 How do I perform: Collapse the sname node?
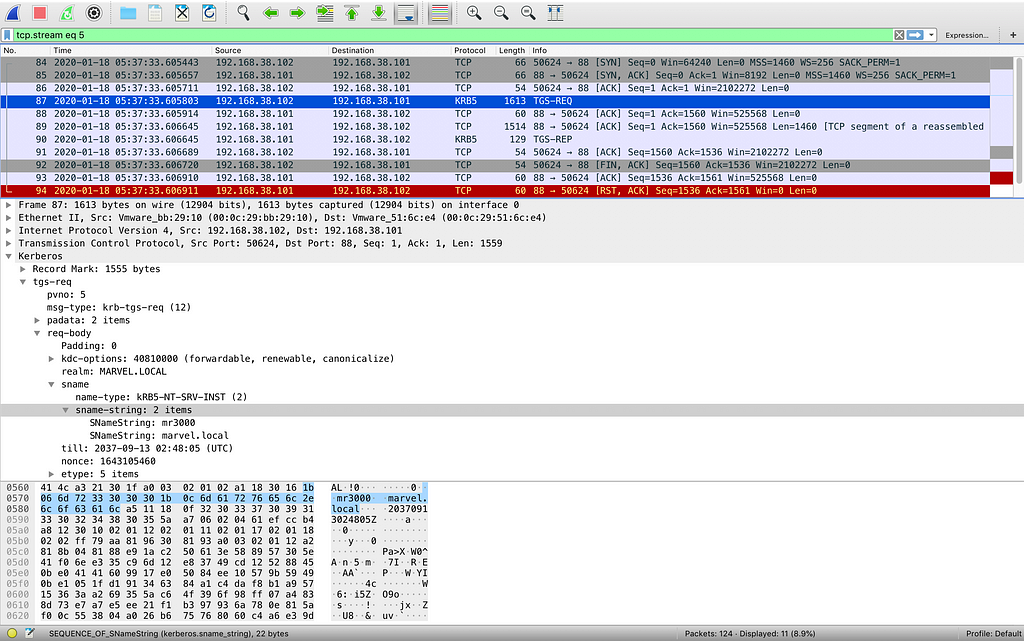[x=52, y=384]
